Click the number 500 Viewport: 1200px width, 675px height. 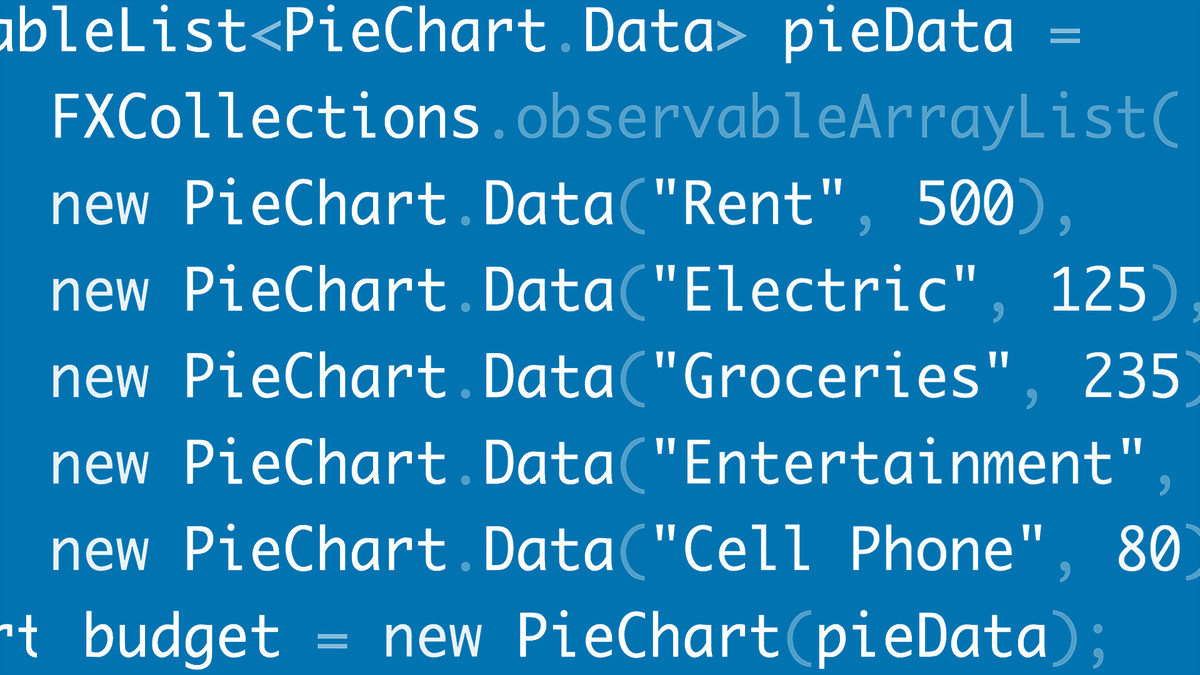pos(966,204)
